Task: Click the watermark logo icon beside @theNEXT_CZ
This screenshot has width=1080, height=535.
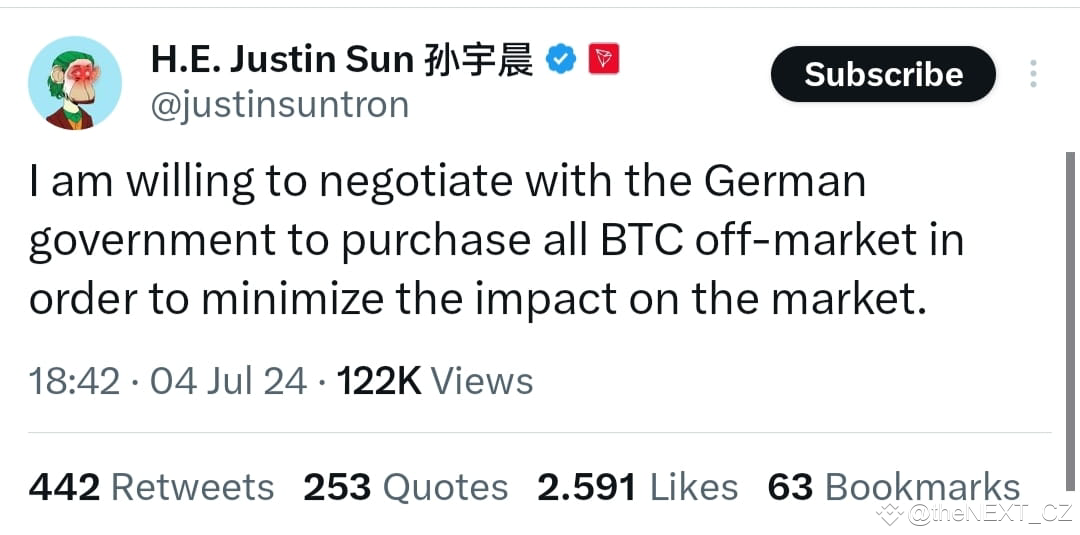Action: point(890,514)
